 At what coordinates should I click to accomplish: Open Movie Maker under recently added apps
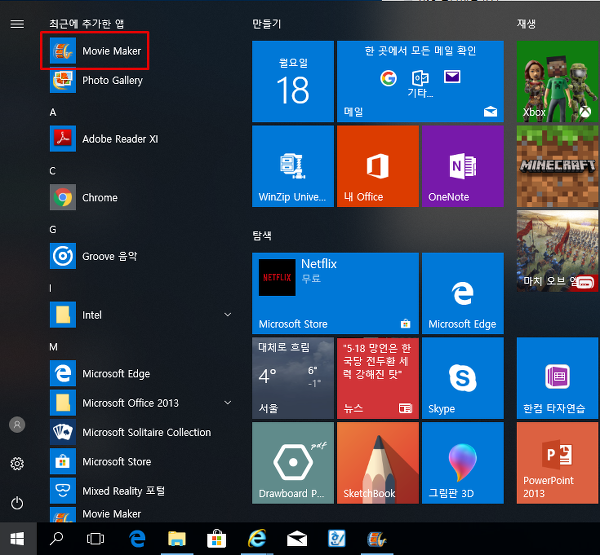coord(95,51)
